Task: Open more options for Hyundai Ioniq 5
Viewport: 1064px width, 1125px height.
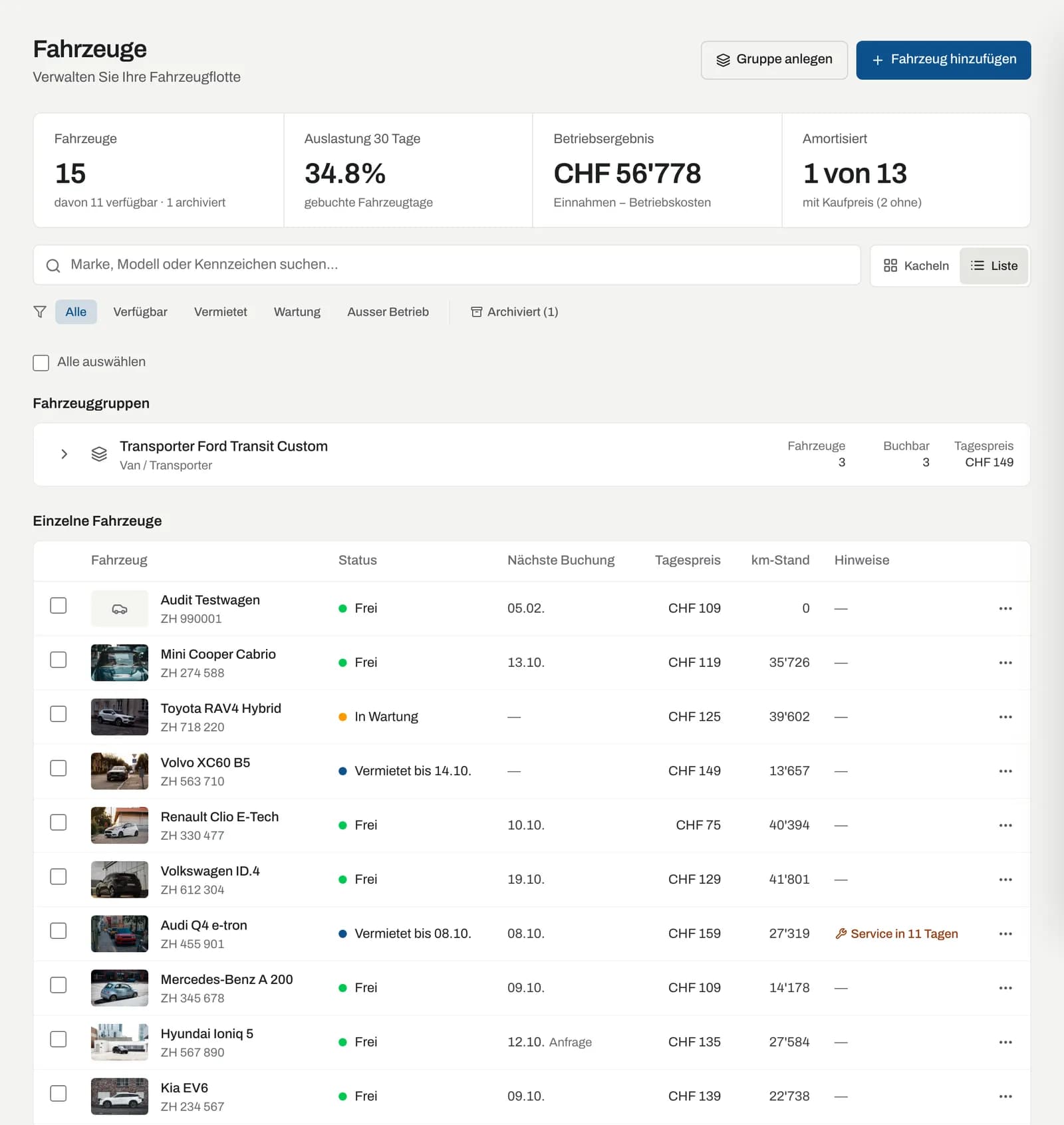Action: click(x=1005, y=1042)
